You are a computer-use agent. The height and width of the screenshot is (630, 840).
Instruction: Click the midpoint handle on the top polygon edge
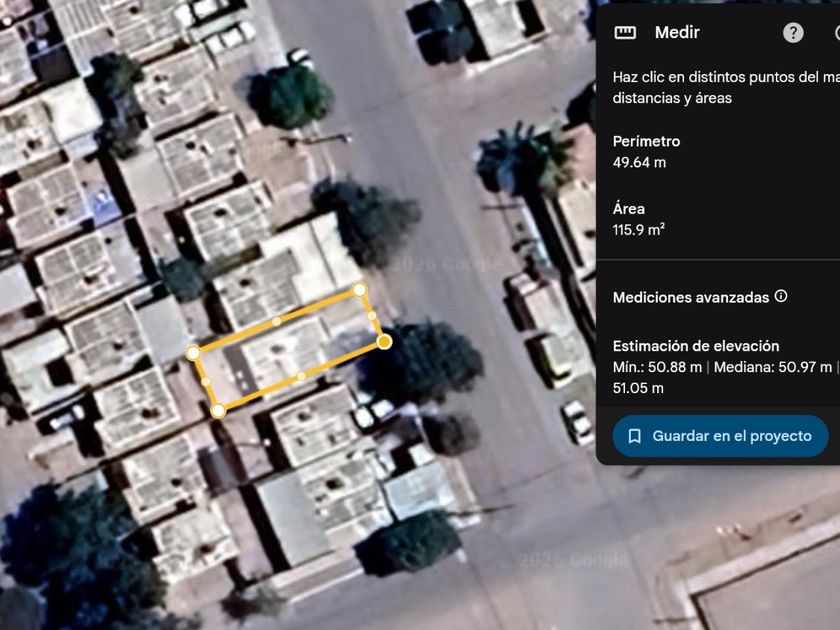277,321
